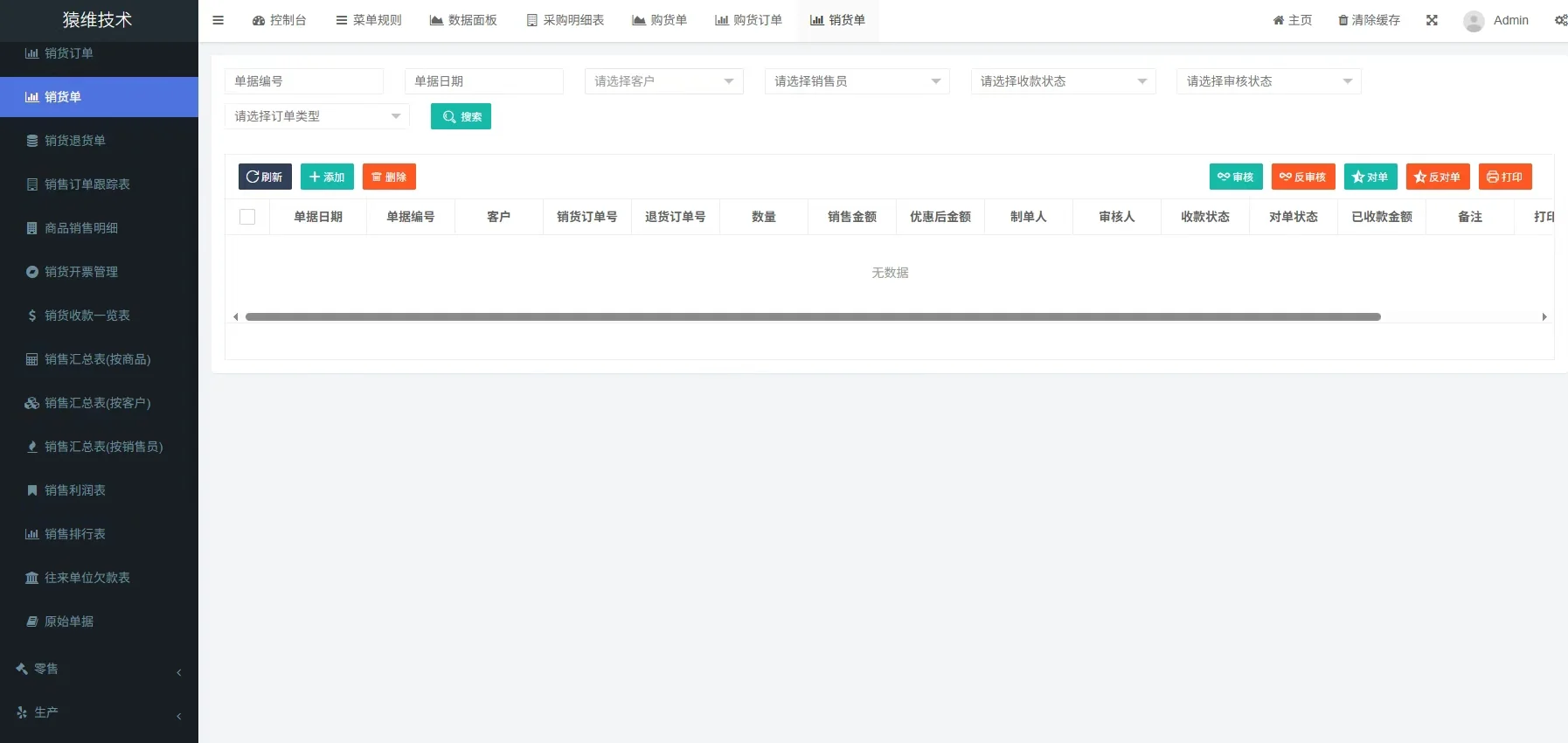Switch to the 购货订单 tab
1568x743 pixels.
749,20
